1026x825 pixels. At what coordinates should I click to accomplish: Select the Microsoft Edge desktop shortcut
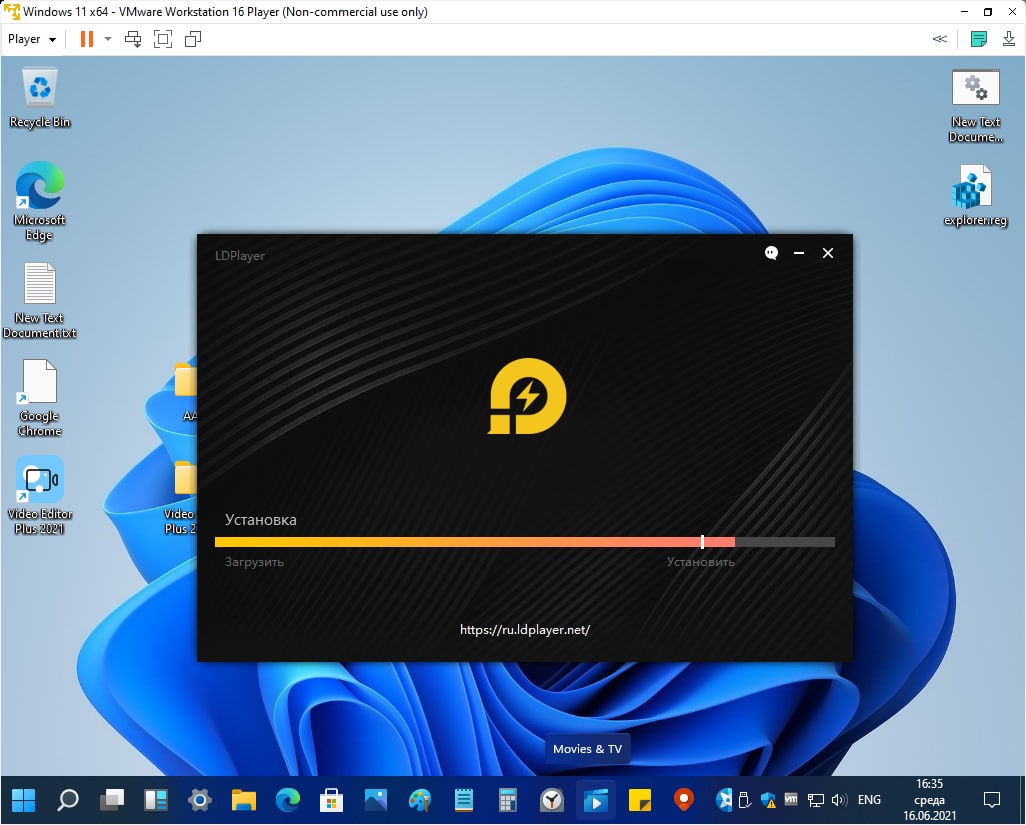(x=40, y=201)
